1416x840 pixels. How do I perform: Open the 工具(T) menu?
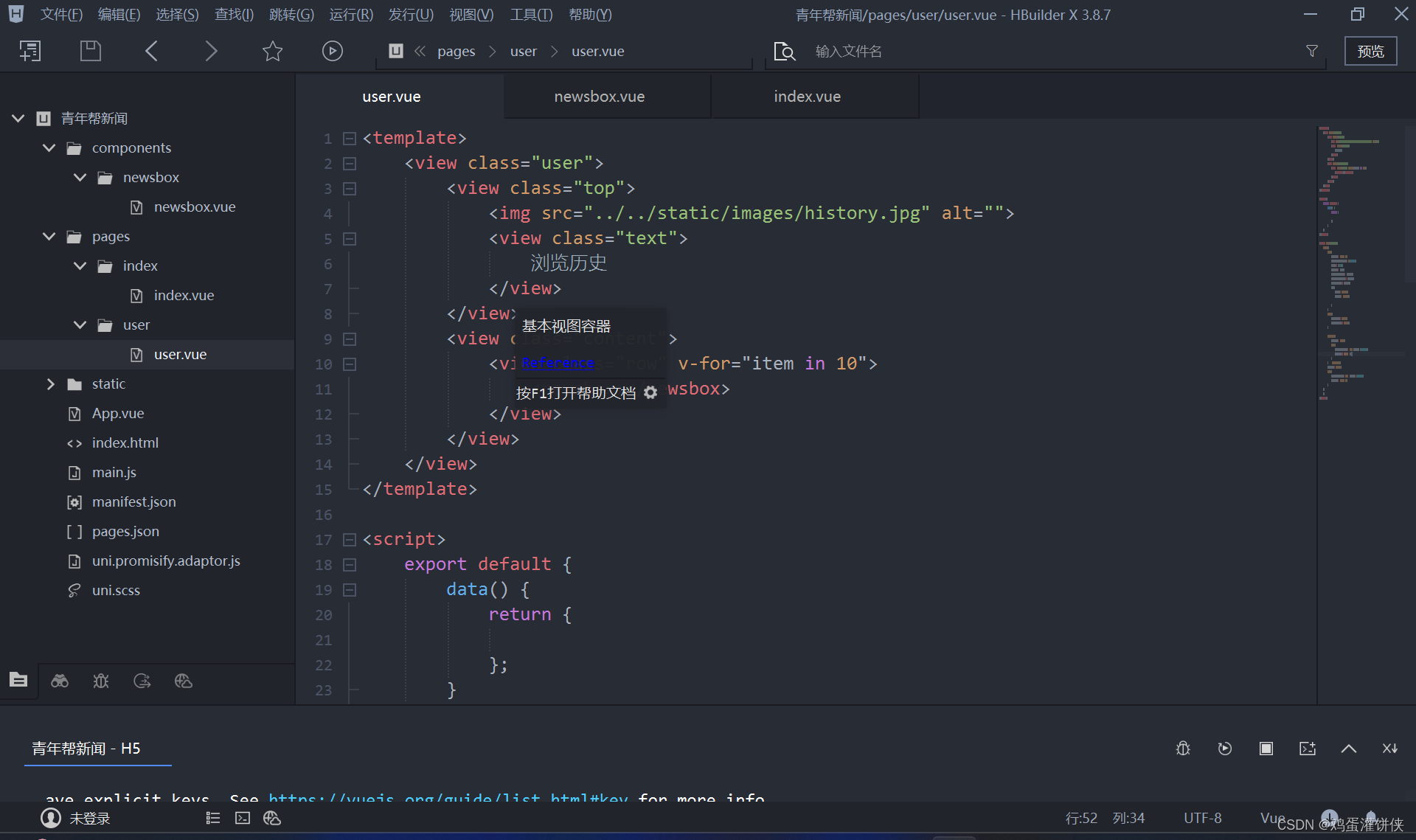point(531,15)
